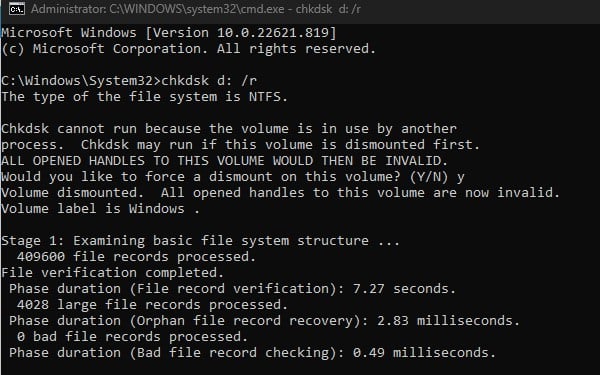Click 'The type of the file system is NTFS' line
Image resolution: width=600 pixels, height=375 pixels.
tap(144, 96)
